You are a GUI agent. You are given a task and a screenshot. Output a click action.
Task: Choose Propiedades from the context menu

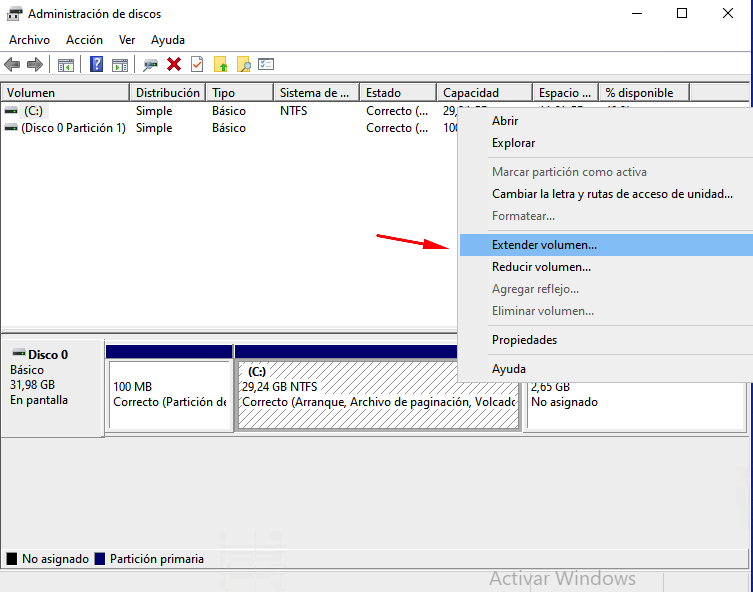click(606, 340)
